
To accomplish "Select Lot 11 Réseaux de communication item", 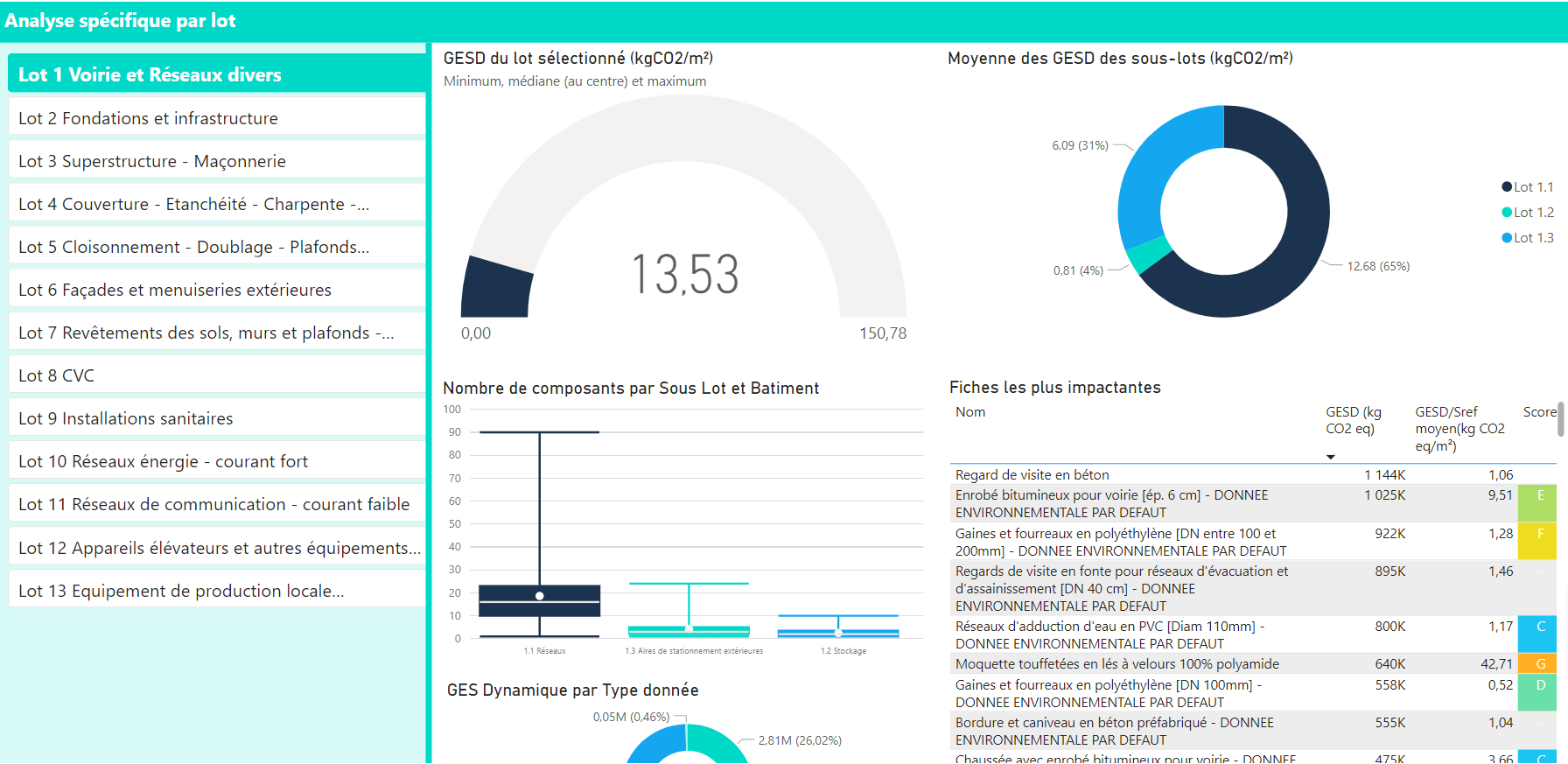I will click(x=216, y=503).
